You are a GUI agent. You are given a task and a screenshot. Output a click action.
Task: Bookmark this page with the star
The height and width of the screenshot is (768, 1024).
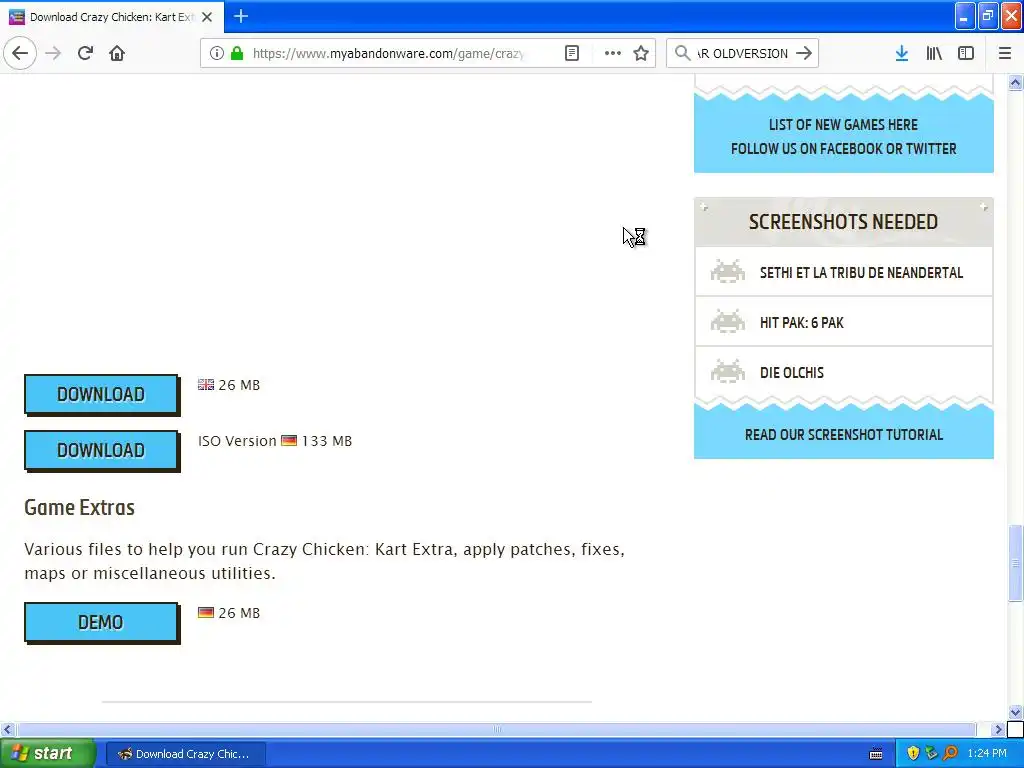pyautogui.click(x=641, y=53)
